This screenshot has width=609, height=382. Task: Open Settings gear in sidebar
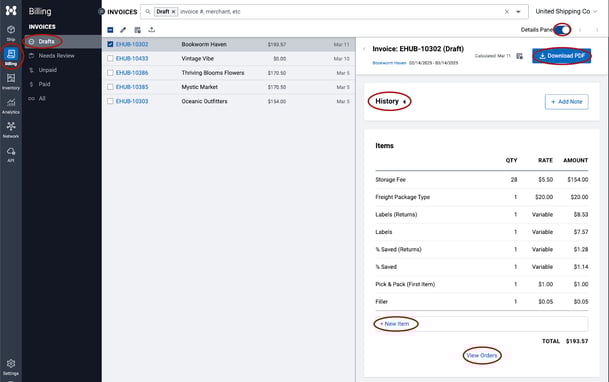[11, 367]
